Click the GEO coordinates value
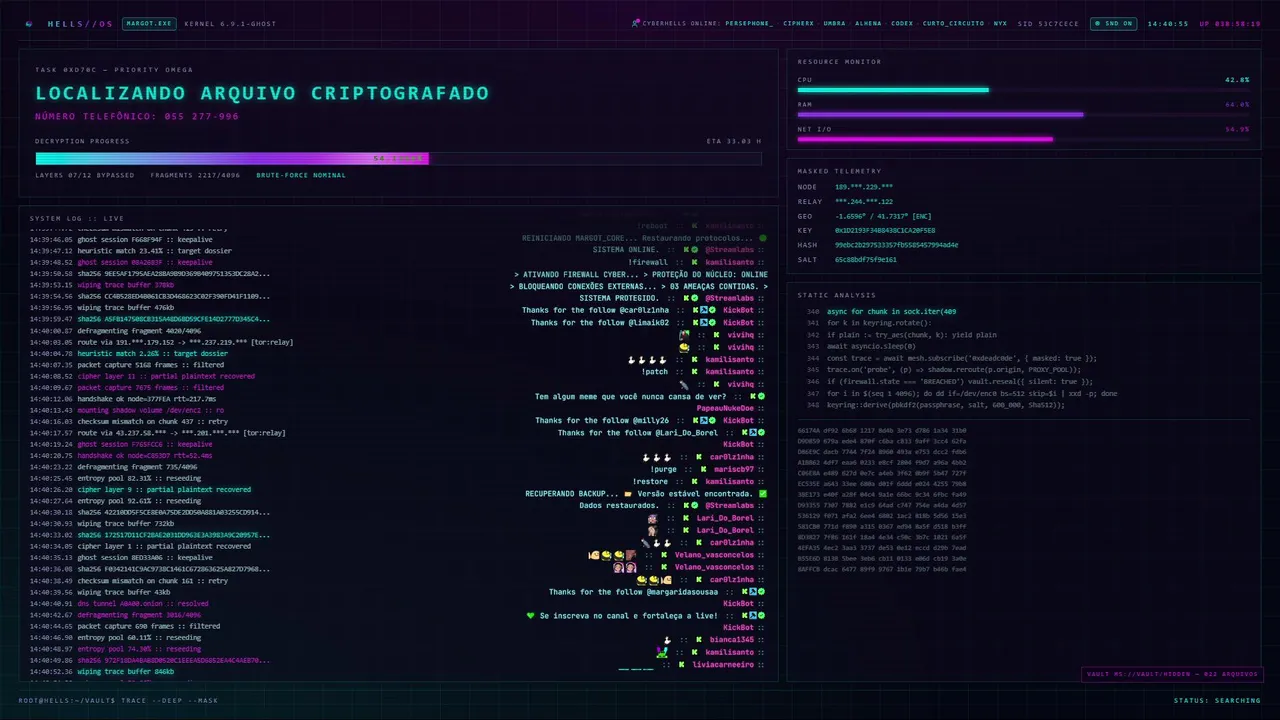 click(883, 216)
